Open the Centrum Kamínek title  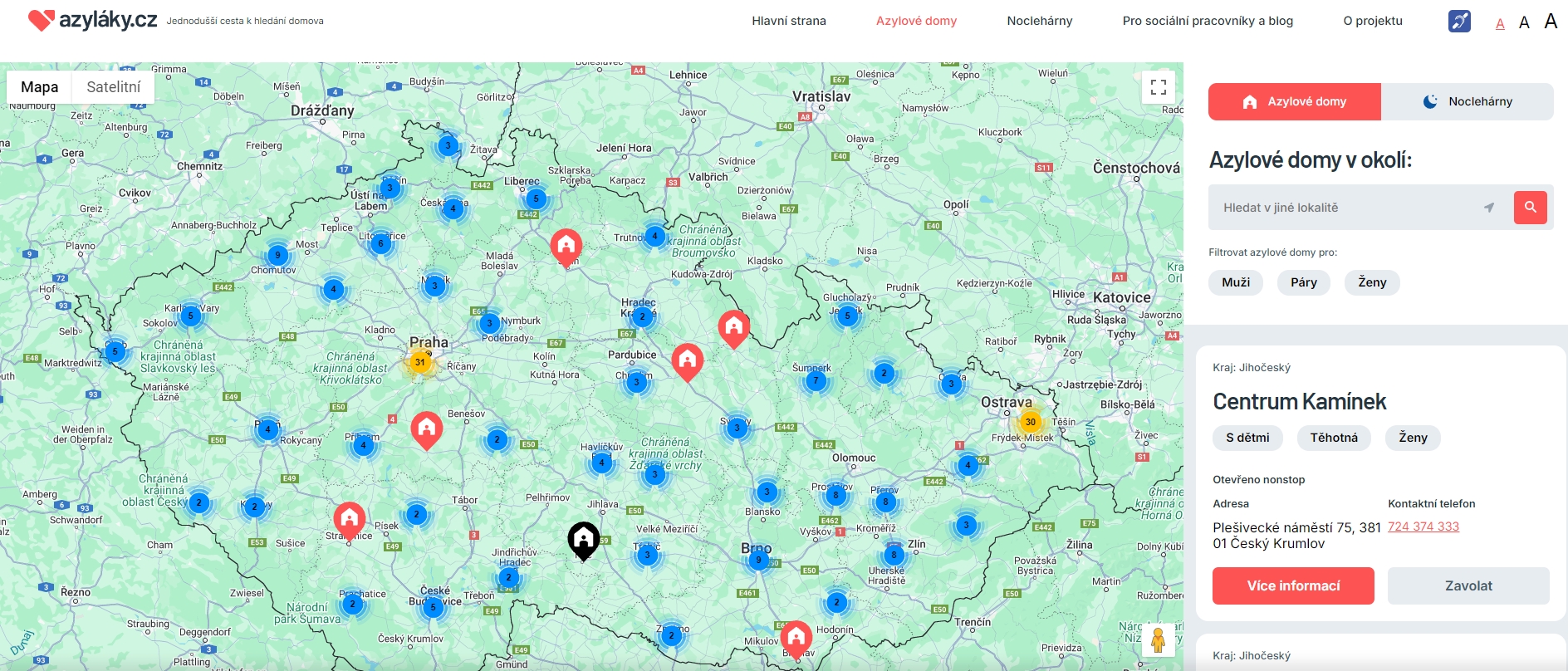1299,402
